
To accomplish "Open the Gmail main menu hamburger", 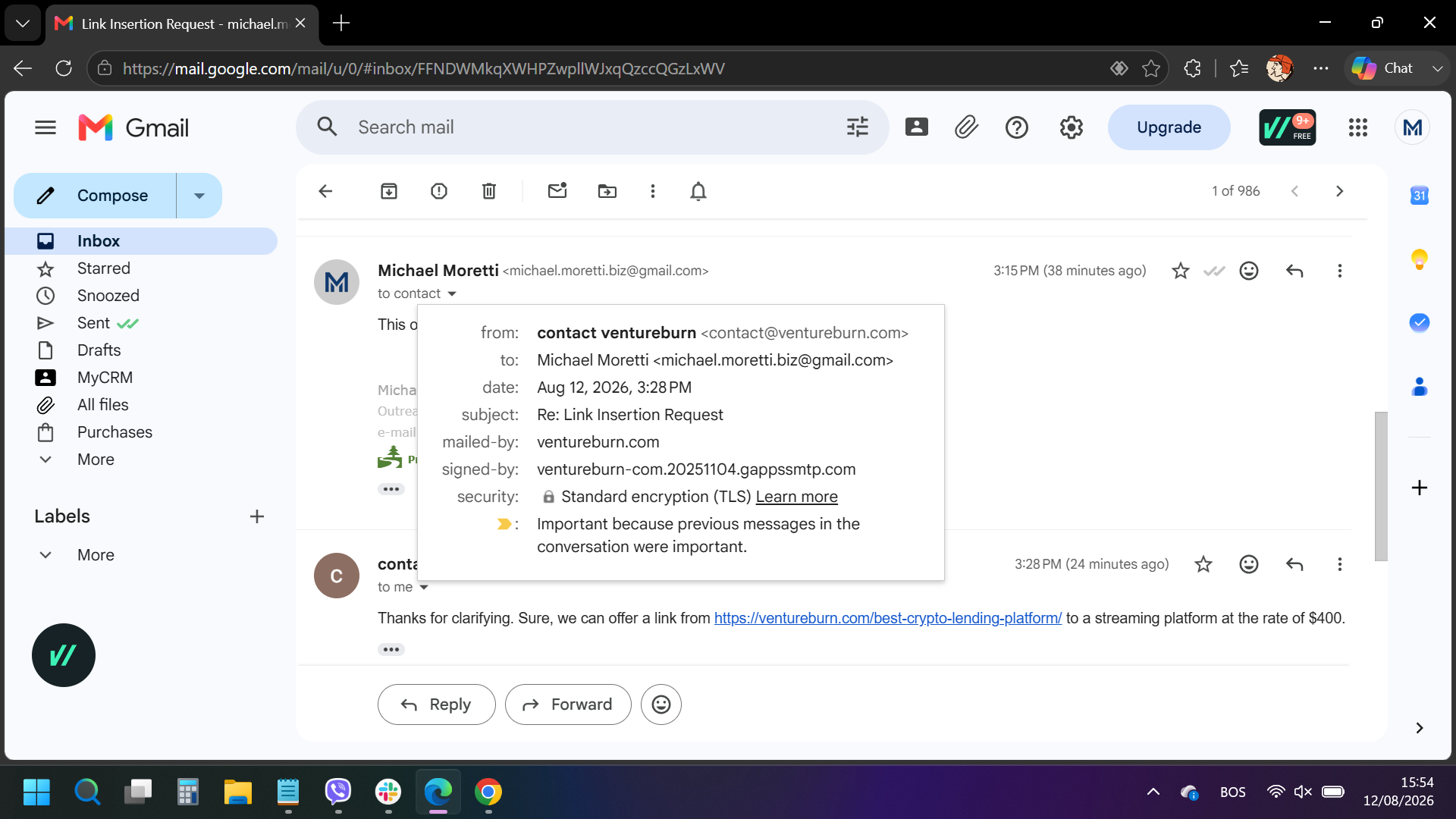I will click(x=45, y=127).
